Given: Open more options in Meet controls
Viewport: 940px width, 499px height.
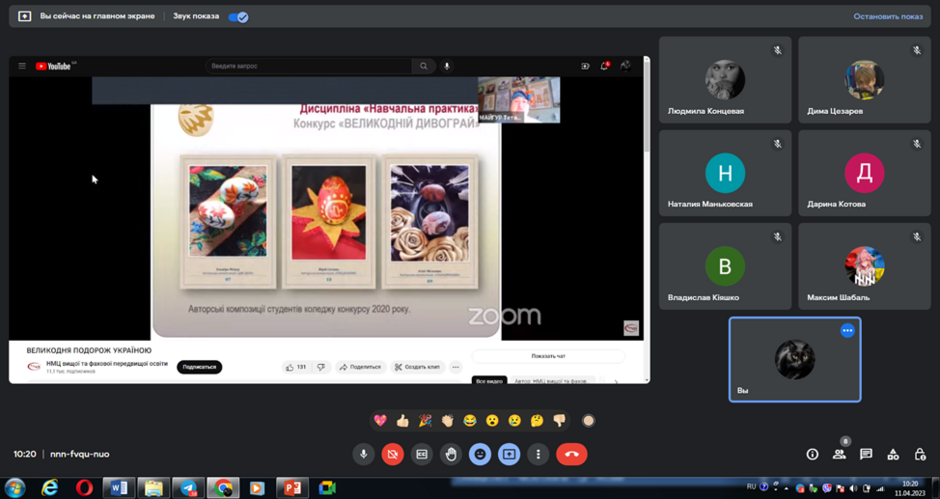Looking at the screenshot, I should tap(538, 454).
